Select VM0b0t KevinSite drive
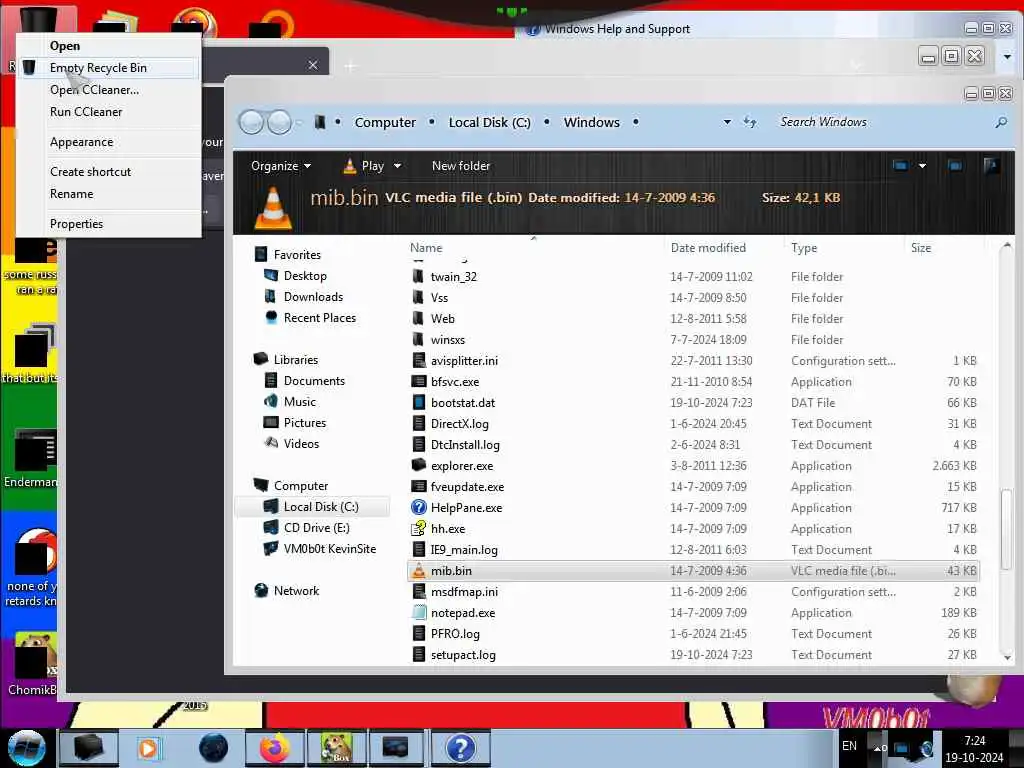The width and height of the screenshot is (1024, 768). coord(330,549)
